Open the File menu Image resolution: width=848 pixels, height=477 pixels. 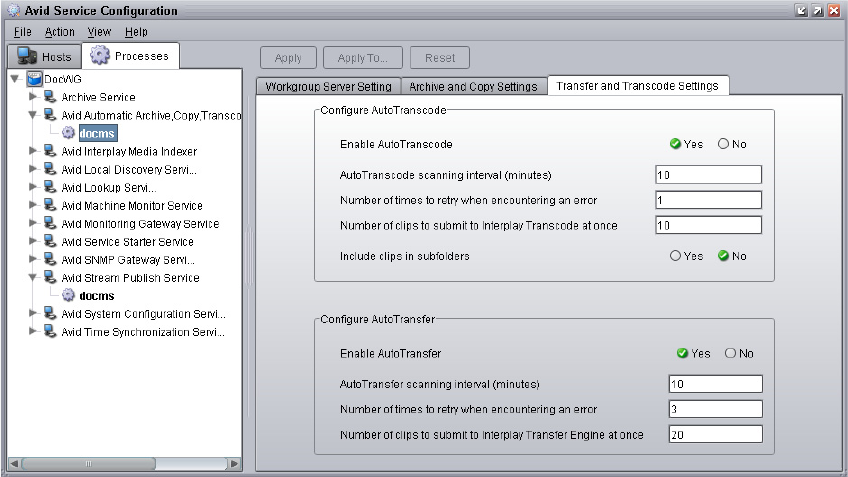tap(23, 32)
